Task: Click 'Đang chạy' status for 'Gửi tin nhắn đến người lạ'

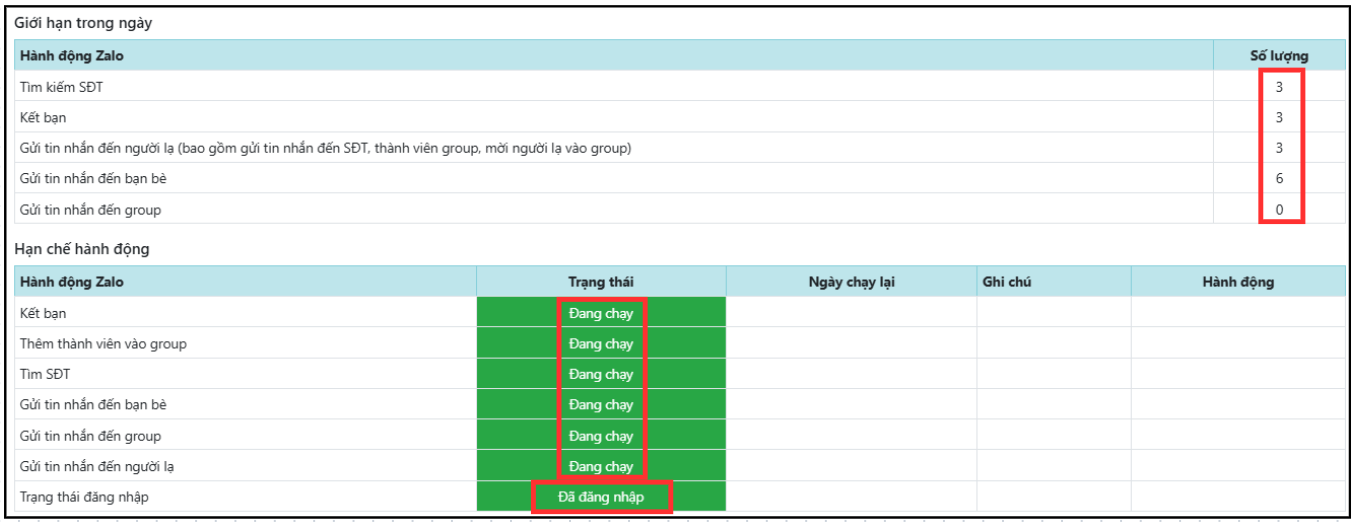Action: [600, 466]
